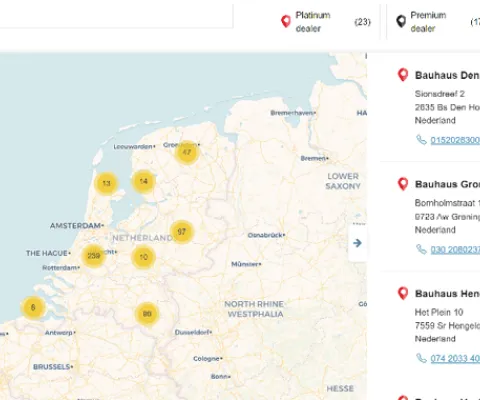Collapse the dealer list with arrow button

(357, 243)
